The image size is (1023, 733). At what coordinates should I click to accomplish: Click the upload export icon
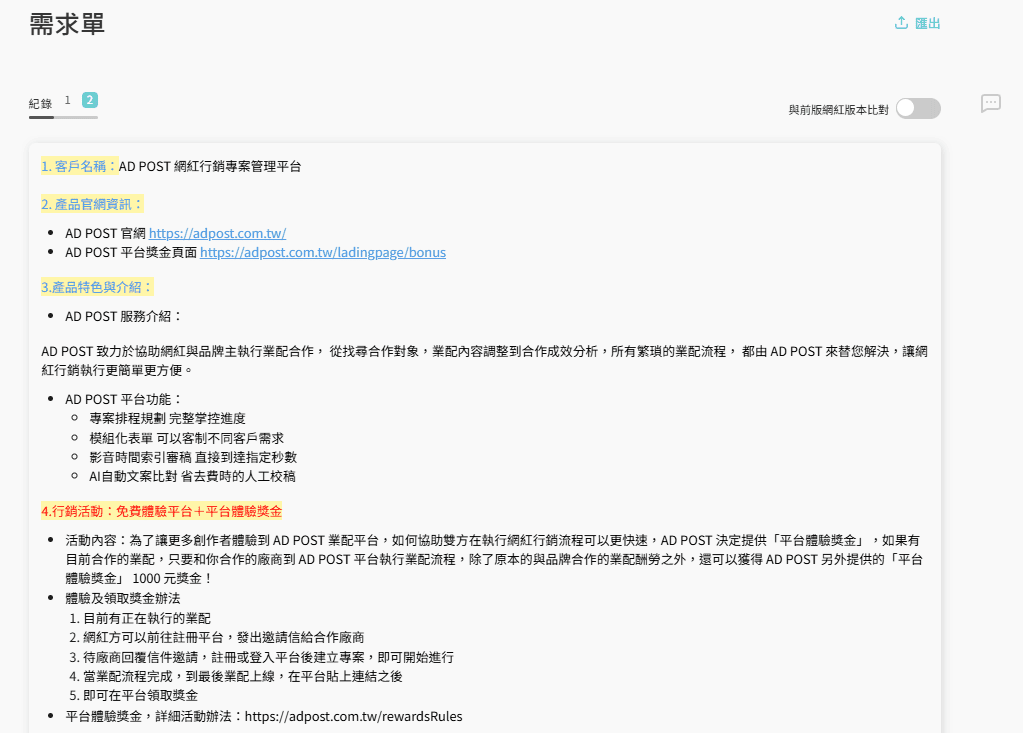tap(901, 22)
